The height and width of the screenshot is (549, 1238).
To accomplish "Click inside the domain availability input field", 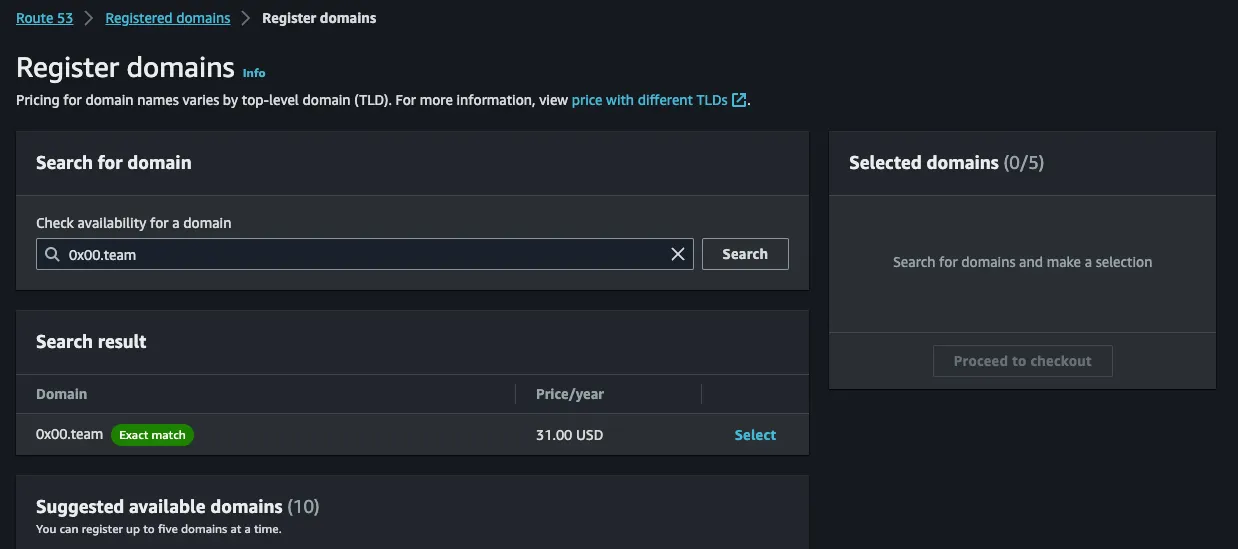I will point(360,254).
